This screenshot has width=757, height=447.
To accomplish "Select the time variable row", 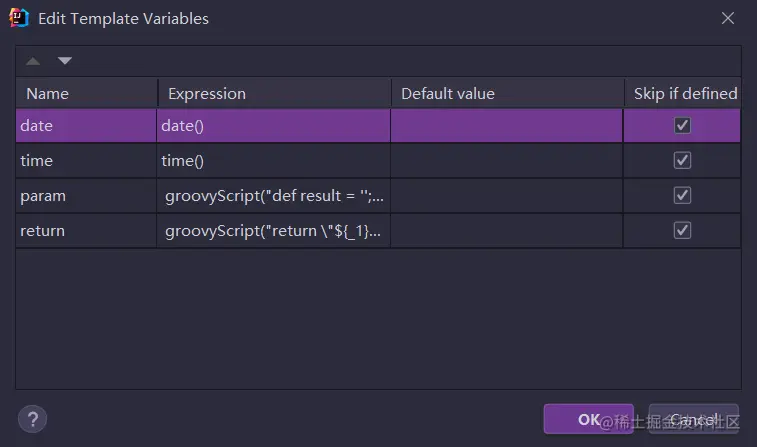I will point(86,161).
